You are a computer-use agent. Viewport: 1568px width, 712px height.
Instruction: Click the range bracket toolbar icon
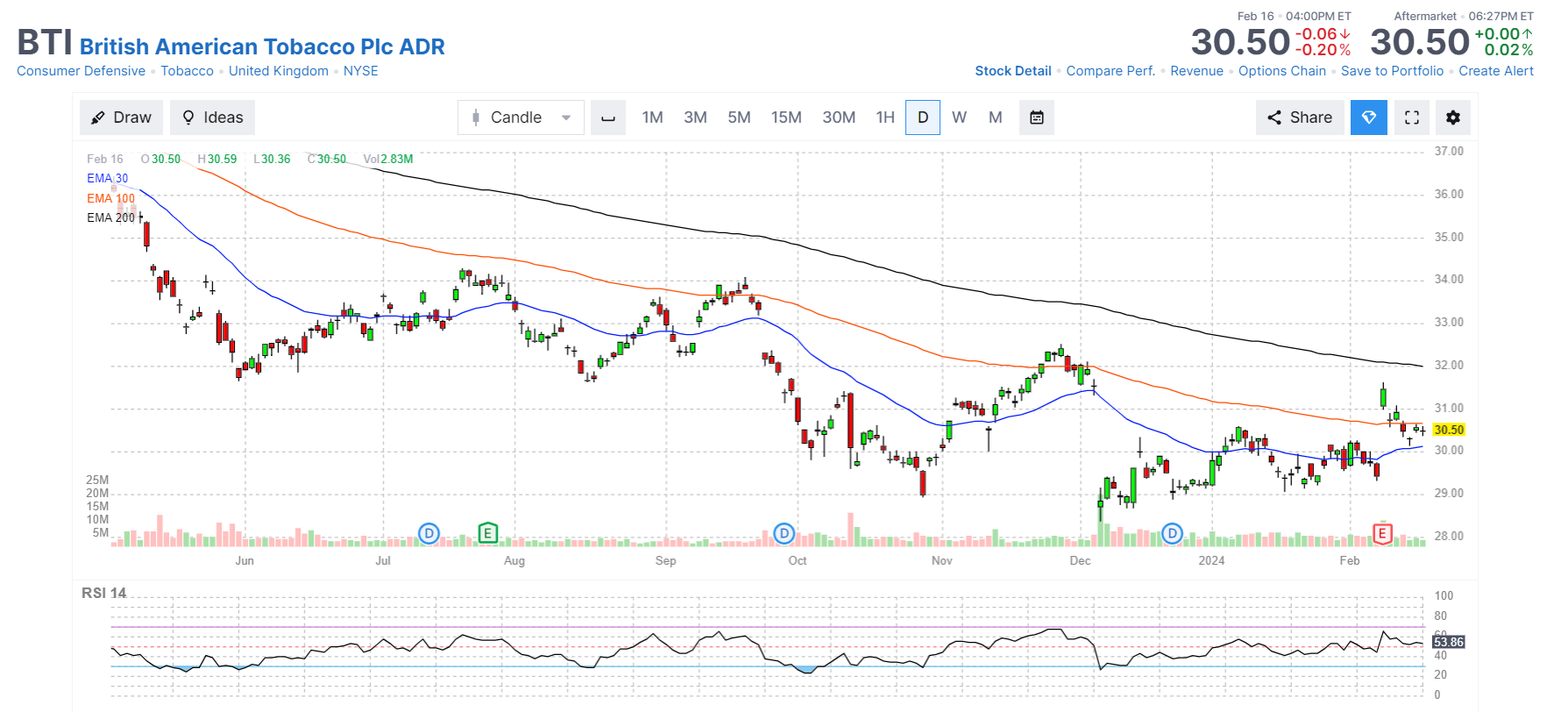coord(607,117)
